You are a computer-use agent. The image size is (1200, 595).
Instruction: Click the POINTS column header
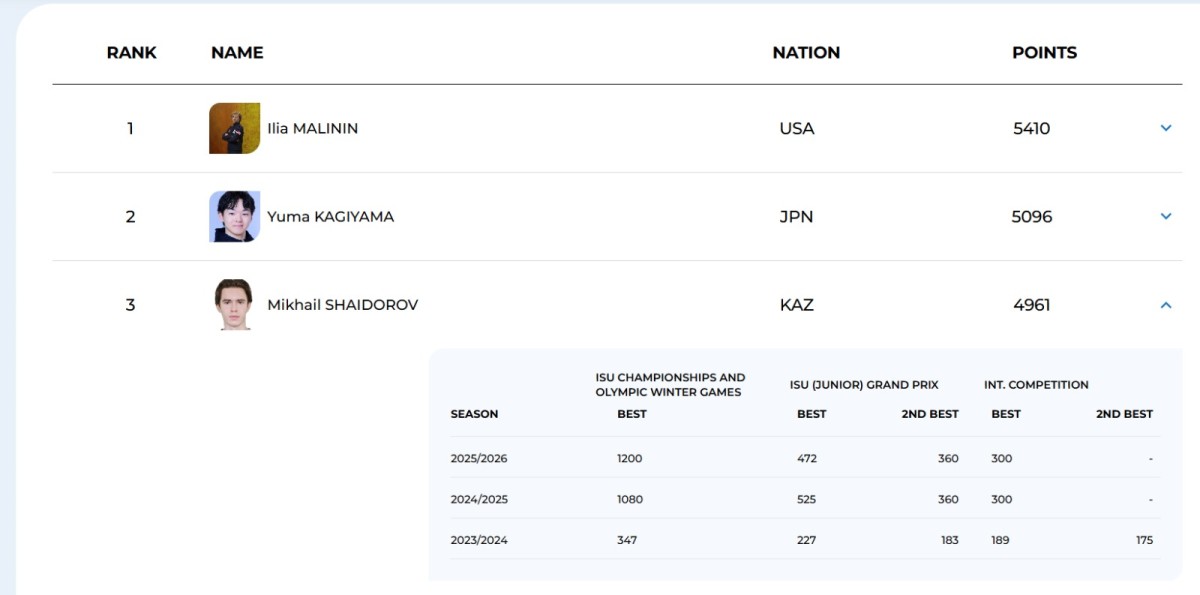pos(1044,53)
